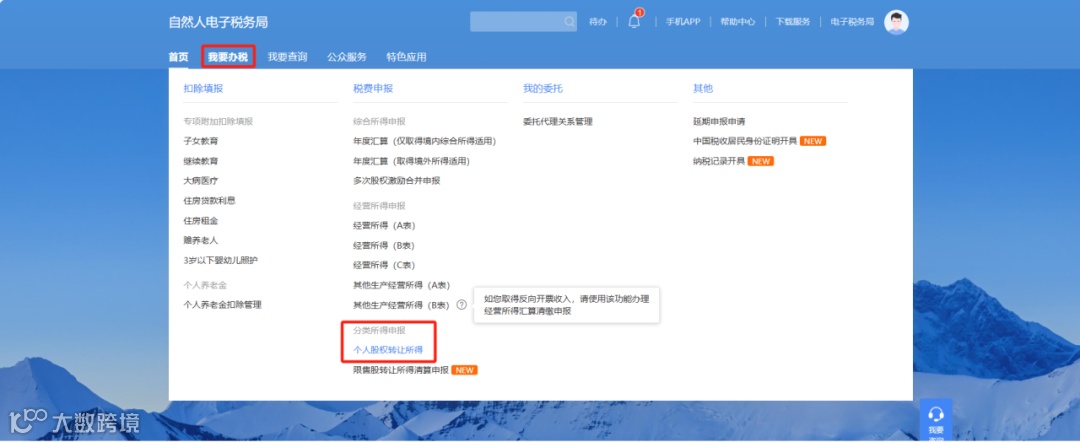Open 委托代理关系管理
Image resolution: width=1080 pixels, height=442 pixels.
point(558,121)
